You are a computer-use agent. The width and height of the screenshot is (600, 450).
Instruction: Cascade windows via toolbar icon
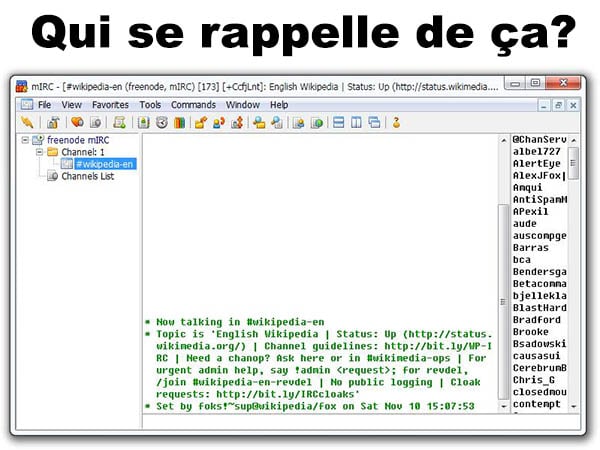coord(374,122)
